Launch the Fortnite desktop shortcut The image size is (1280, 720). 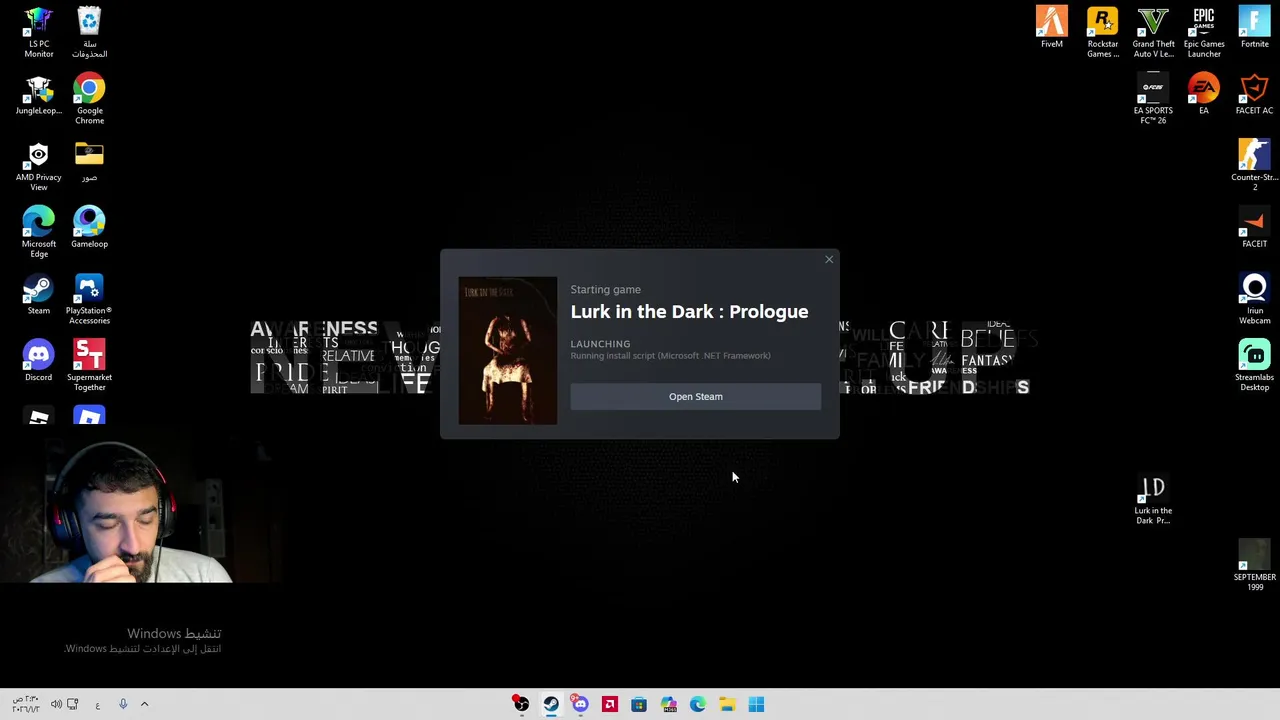click(1254, 27)
